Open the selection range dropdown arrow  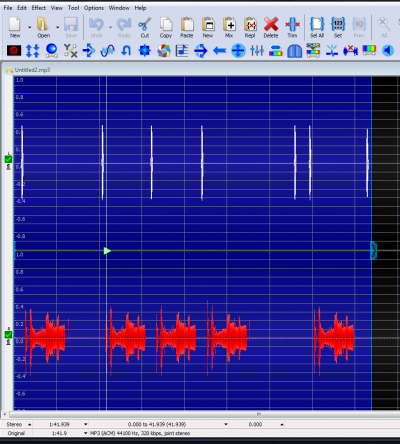(226, 424)
